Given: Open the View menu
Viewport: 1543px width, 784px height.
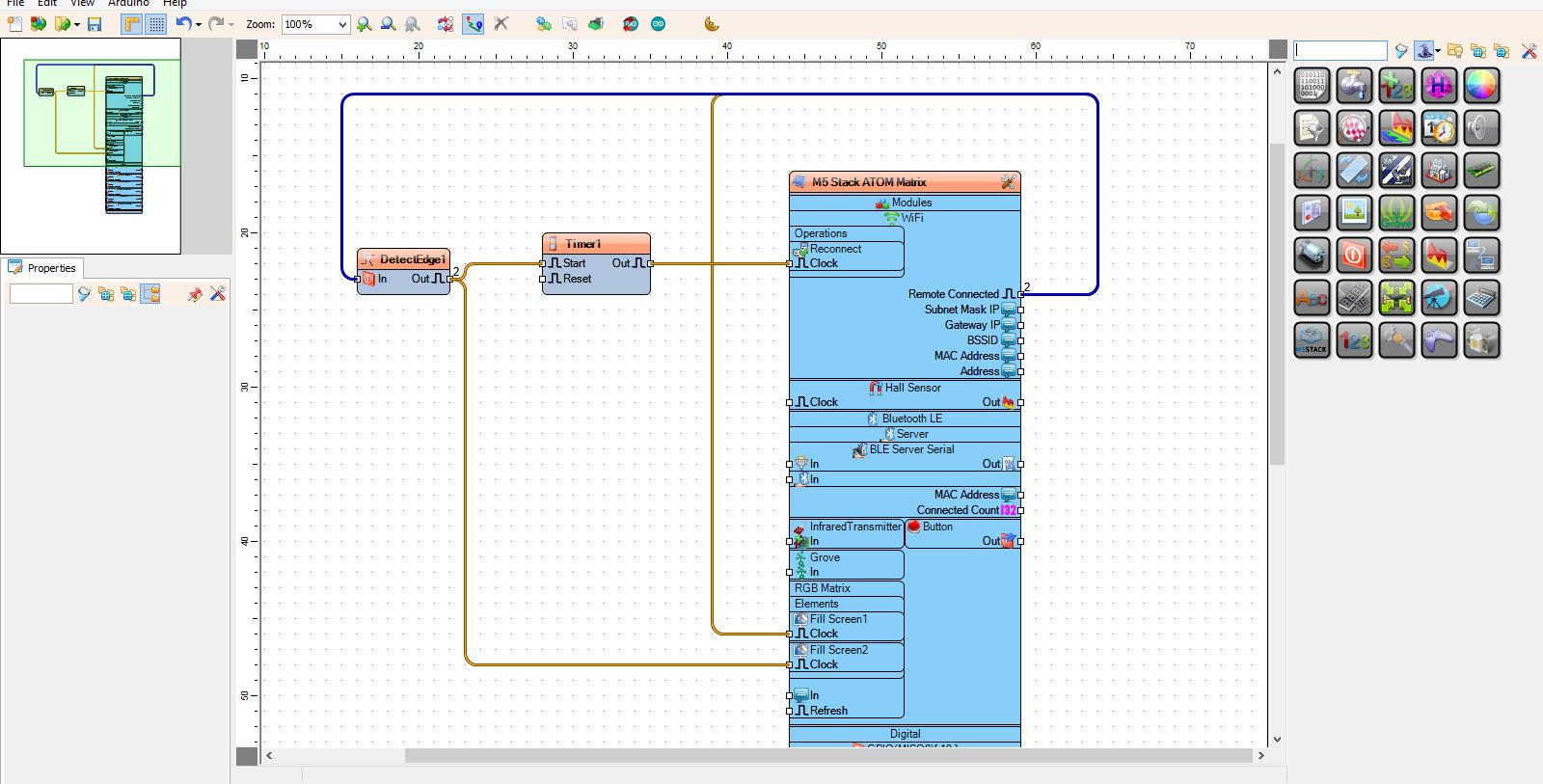Looking at the screenshot, I should (x=82, y=4).
